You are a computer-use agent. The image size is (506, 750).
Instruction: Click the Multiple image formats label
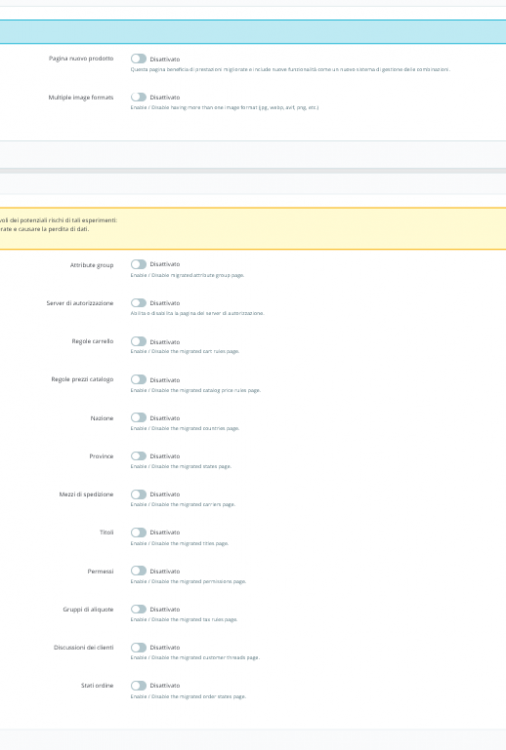tap(81, 98)
